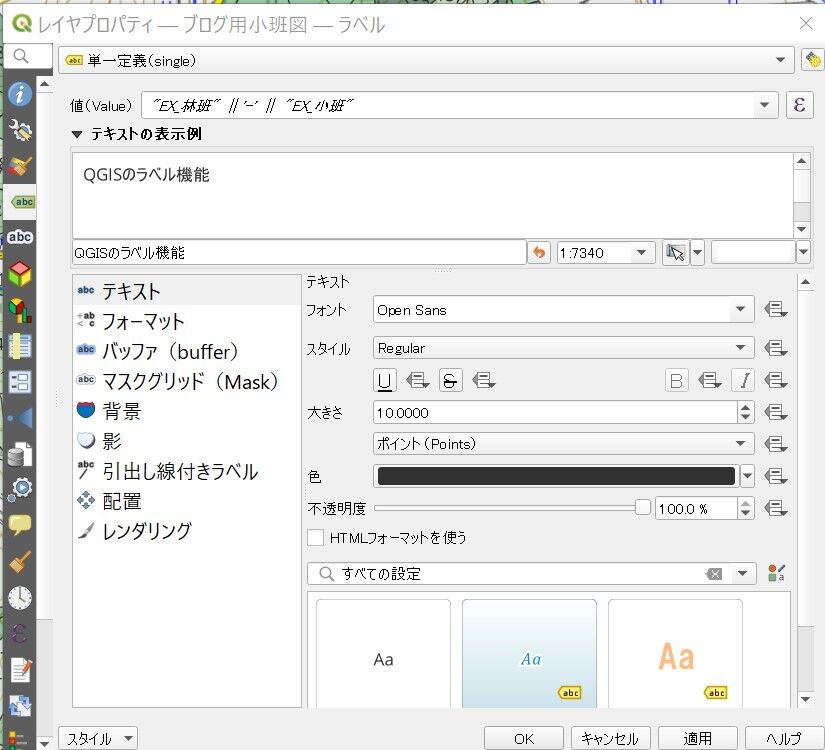Select the Shadow (影) settings item
This screenshot has width=825, height=750.
tap(186, 441)
